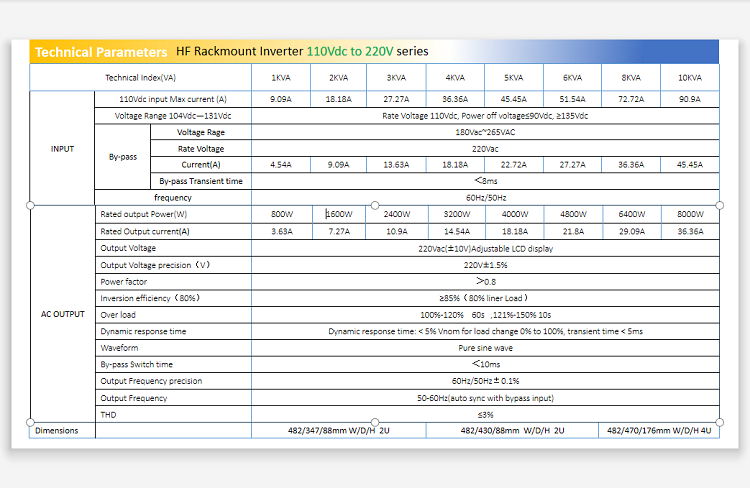Select the "482/470/176mm W/D/H 4U" dimension cell
750x488 pixels.
point(659,431)
